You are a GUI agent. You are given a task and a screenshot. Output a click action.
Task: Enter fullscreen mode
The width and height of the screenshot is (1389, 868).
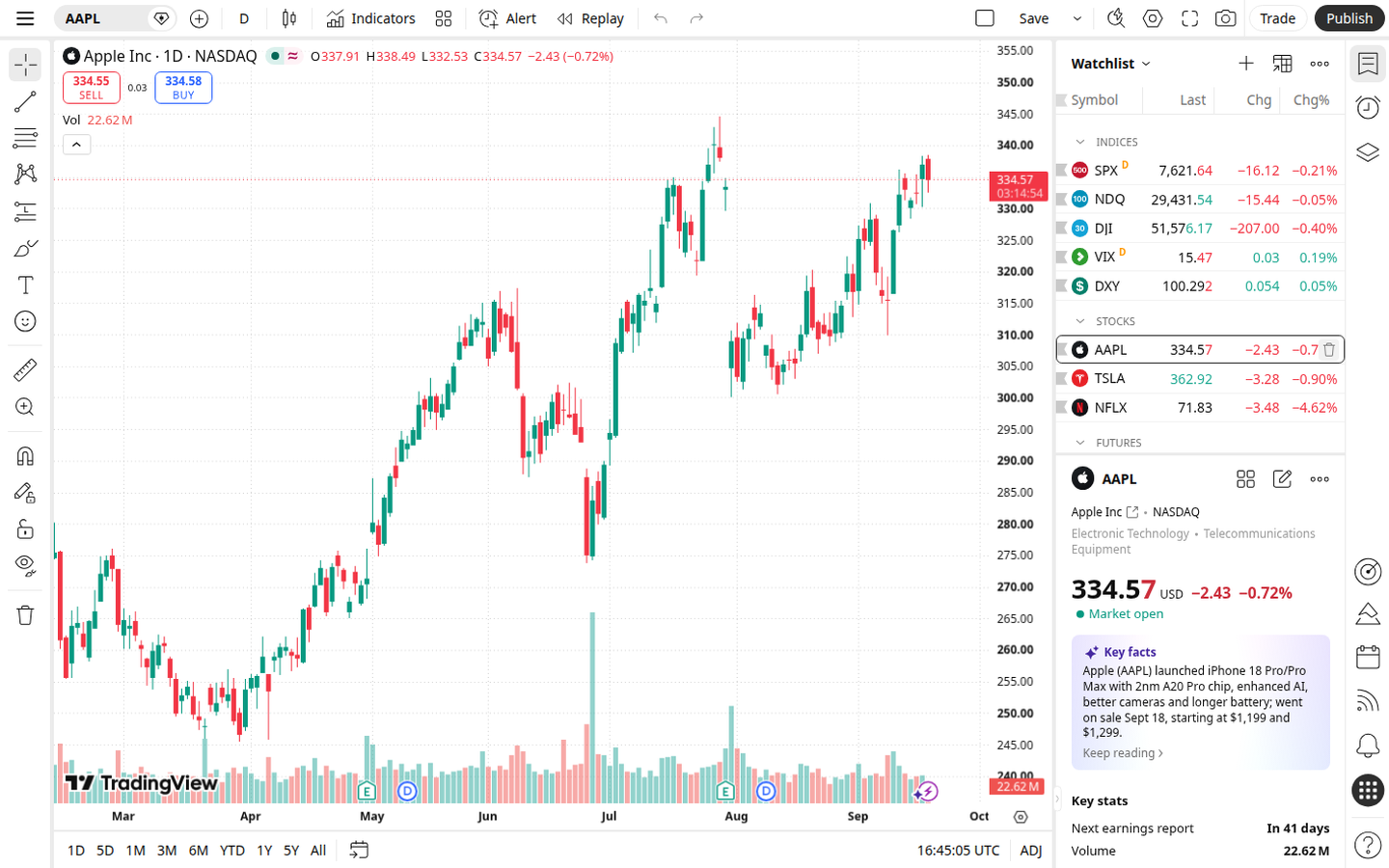(1189, 18)
